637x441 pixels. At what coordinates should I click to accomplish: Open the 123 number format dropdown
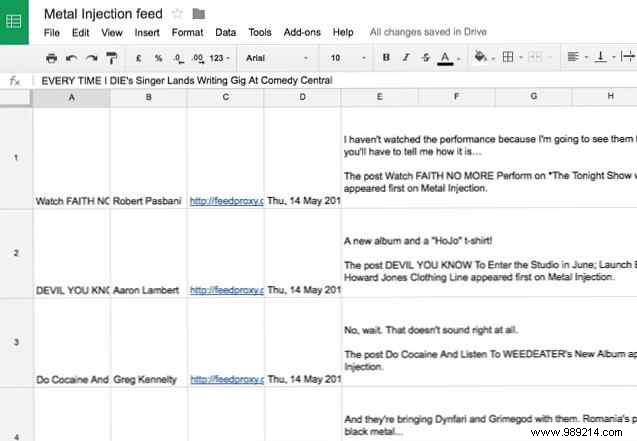219,58
